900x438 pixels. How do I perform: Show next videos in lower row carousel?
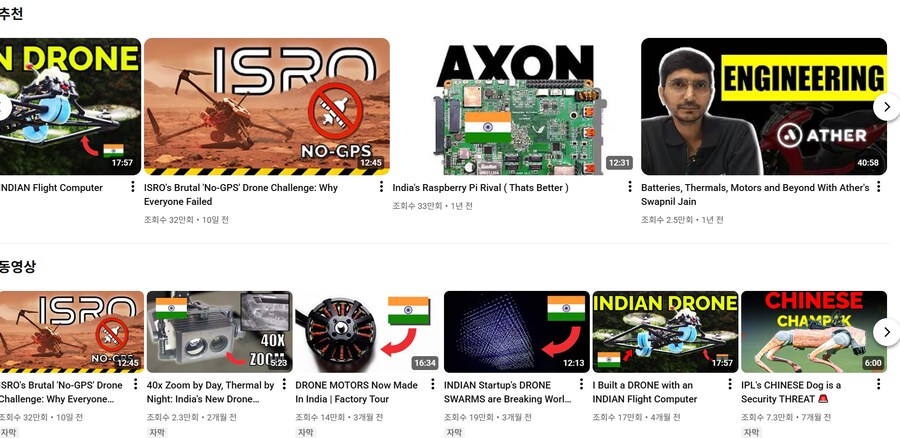(x=886, y=332)
